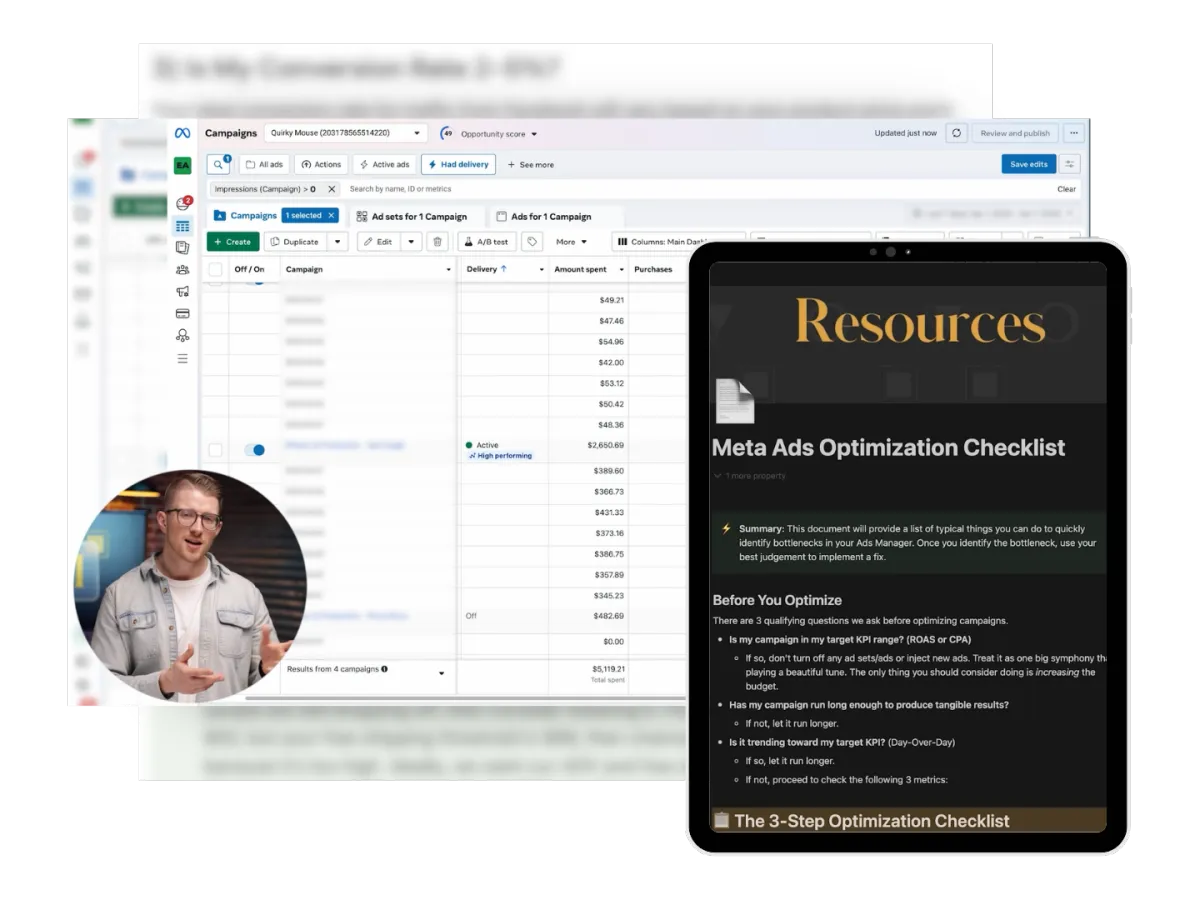1200x900 pixels.
Task: Expand the Opportunity score dropdown
Action: click(x=534, y=134)
